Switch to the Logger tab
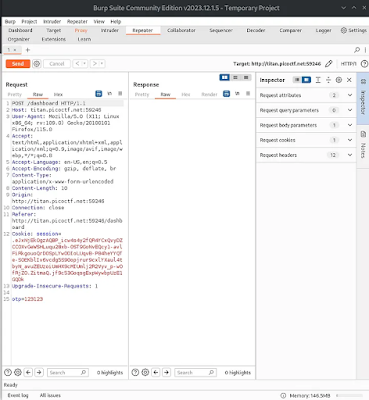The width and height of the screenshot is (369, 400). pyautogui.click(x=323, y=30)
